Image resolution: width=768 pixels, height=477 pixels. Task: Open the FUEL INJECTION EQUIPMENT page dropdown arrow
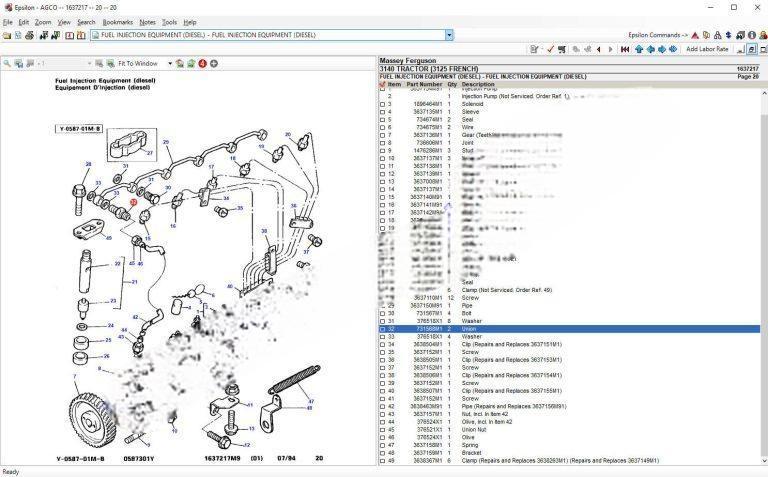tap(449, 35)
